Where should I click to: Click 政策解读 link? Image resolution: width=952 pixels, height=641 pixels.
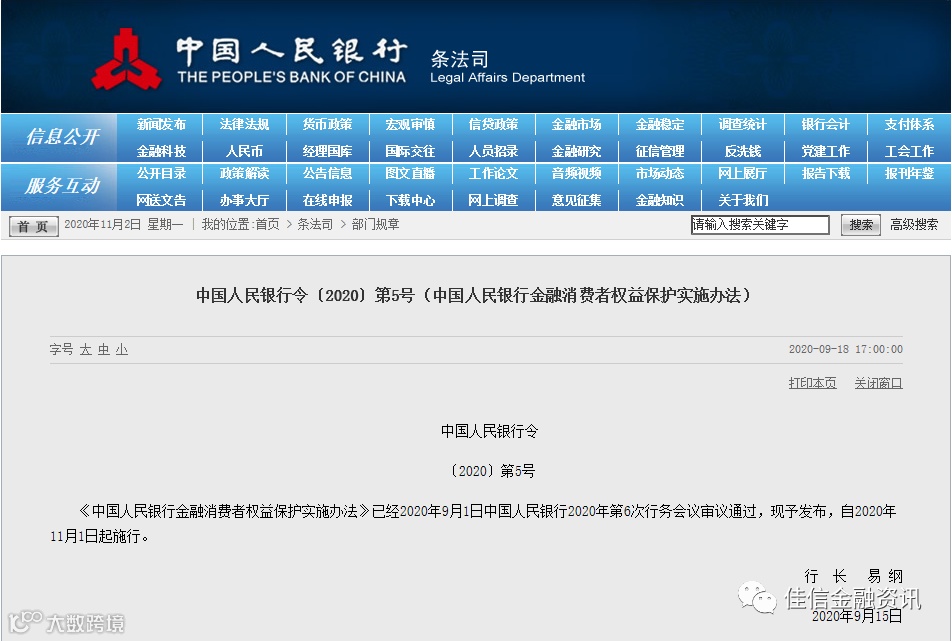pos(244,174)
